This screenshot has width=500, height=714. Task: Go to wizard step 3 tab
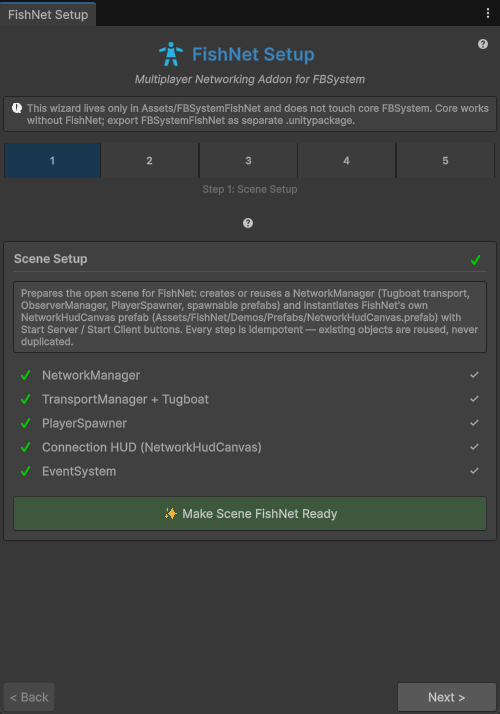248,160
